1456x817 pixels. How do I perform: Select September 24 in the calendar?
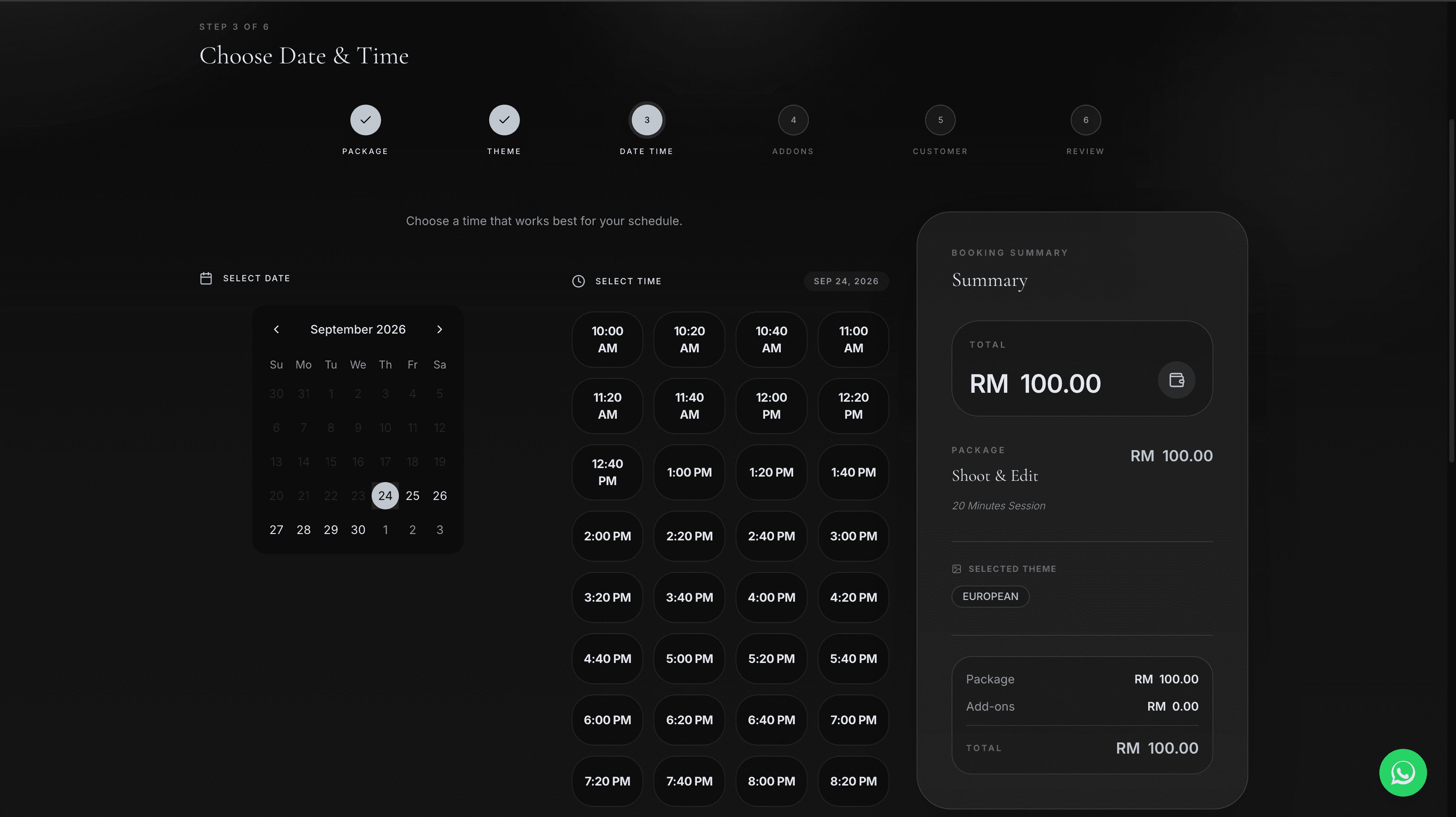(x=385, y=495)
